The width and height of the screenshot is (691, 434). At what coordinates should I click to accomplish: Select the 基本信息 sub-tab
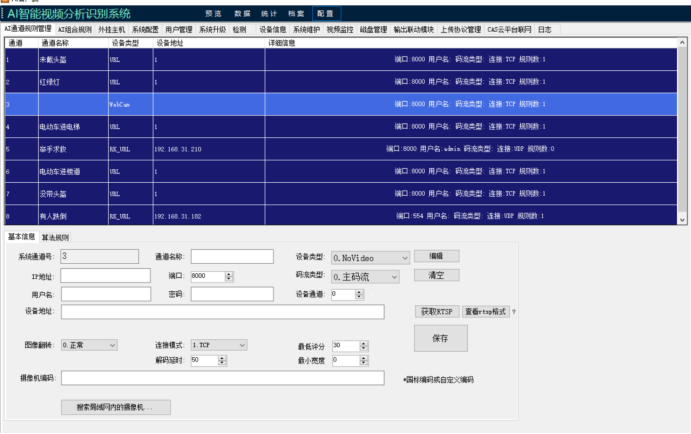click(22, 237)
